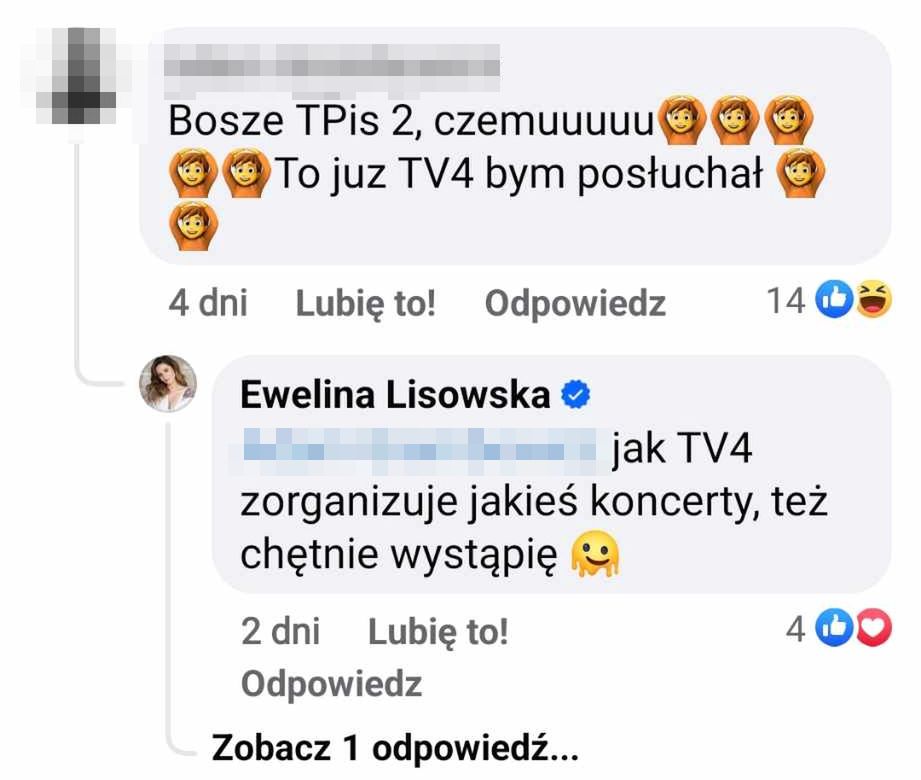This screenshot has width=921, height=780.
Task: Click the blurred mentioned name in the reply
Action: [x=420, y=450]
